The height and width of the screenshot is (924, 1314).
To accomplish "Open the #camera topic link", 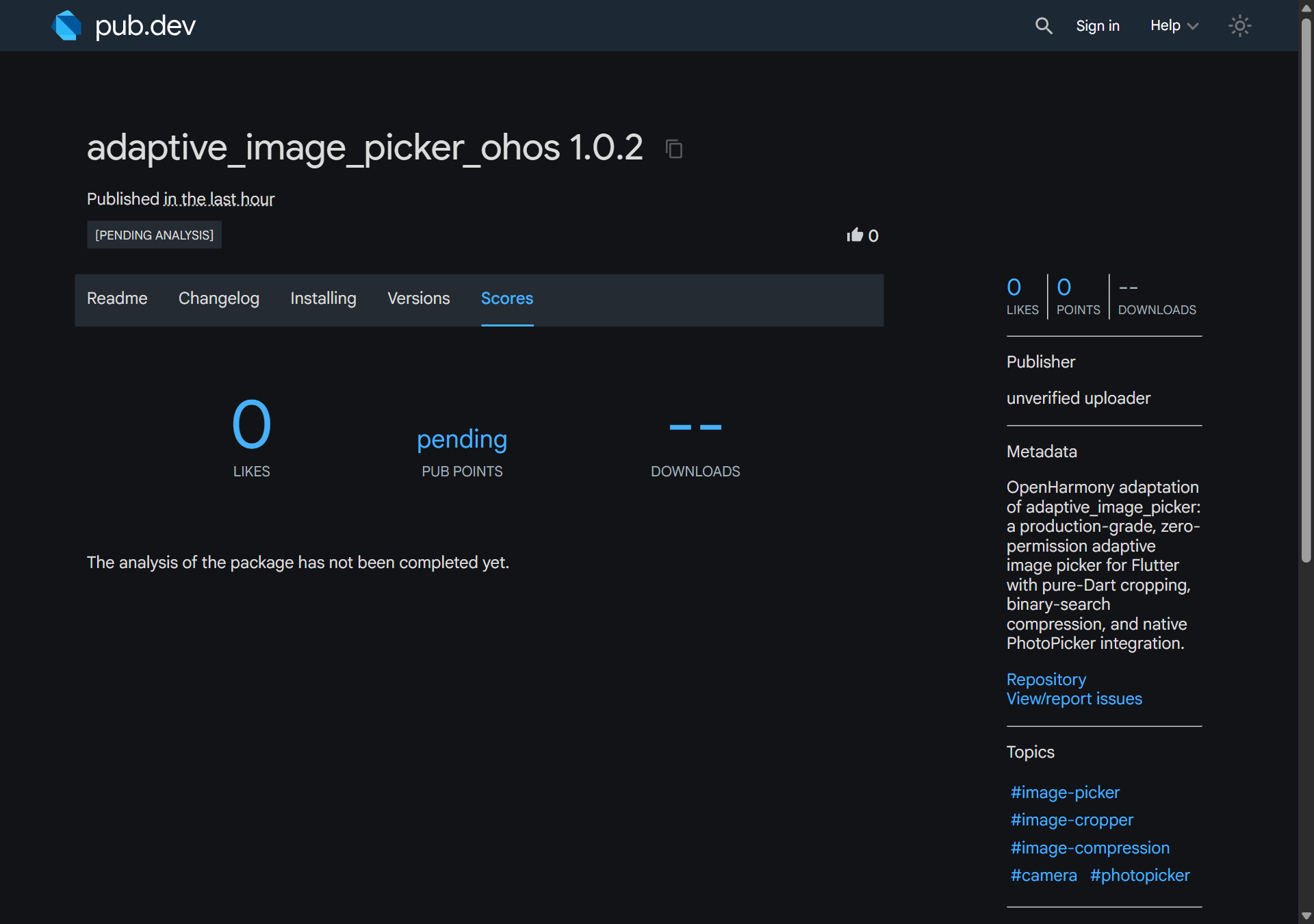I will coord(1044,875).
